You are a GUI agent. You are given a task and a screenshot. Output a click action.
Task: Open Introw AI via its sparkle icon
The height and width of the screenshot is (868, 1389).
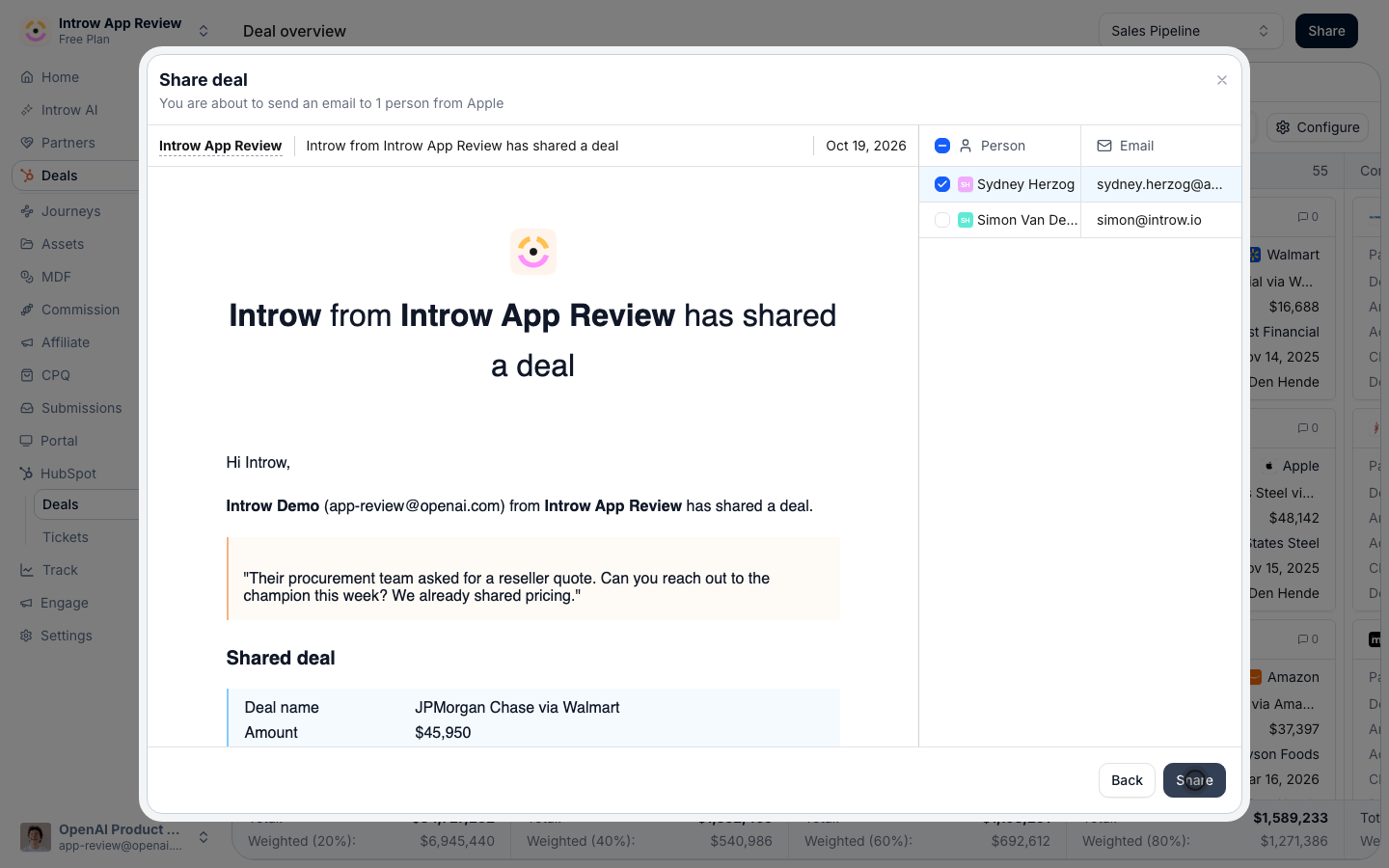(x=27, y=110)
